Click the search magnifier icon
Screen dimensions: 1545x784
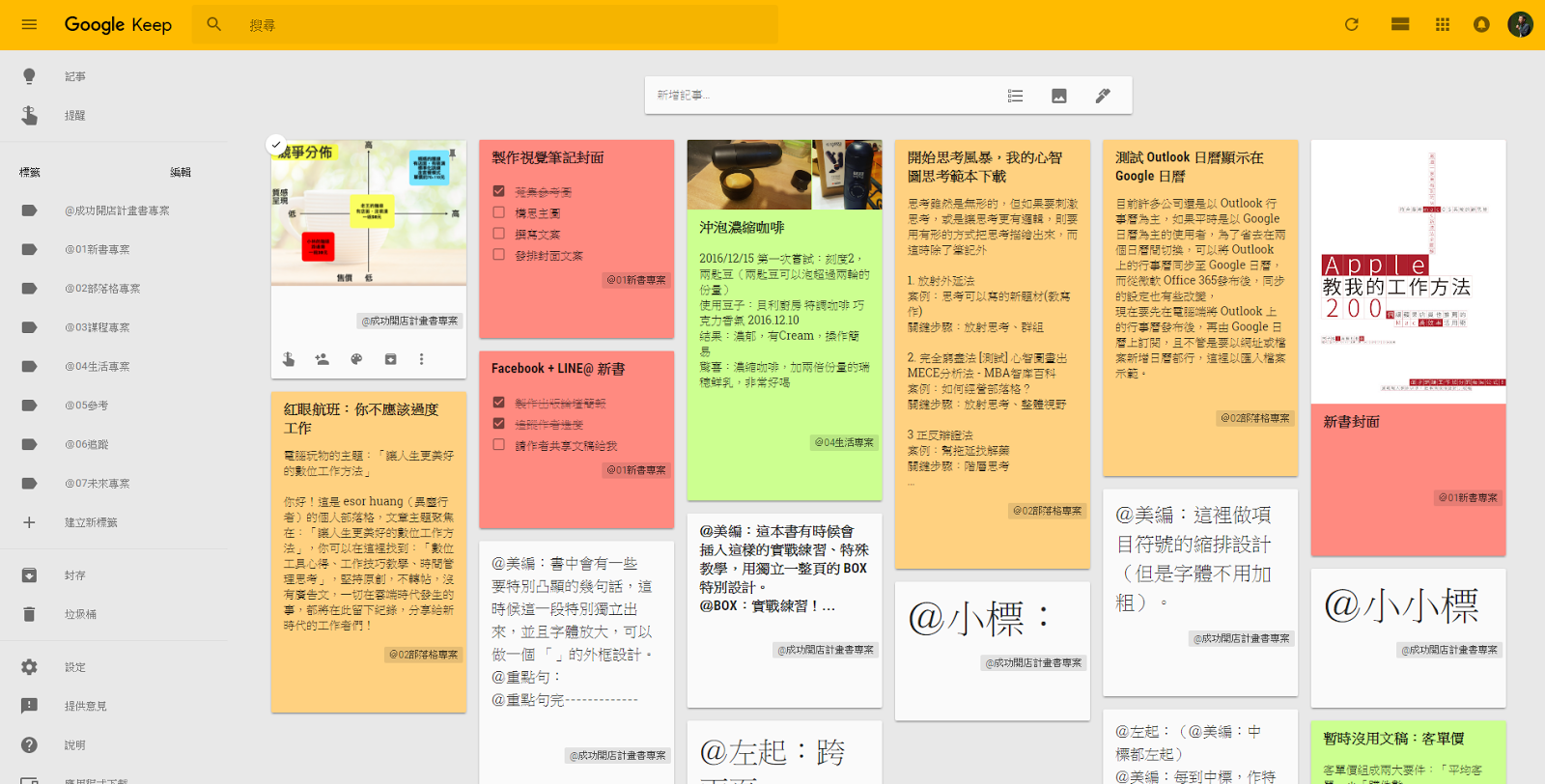(214, 25)
